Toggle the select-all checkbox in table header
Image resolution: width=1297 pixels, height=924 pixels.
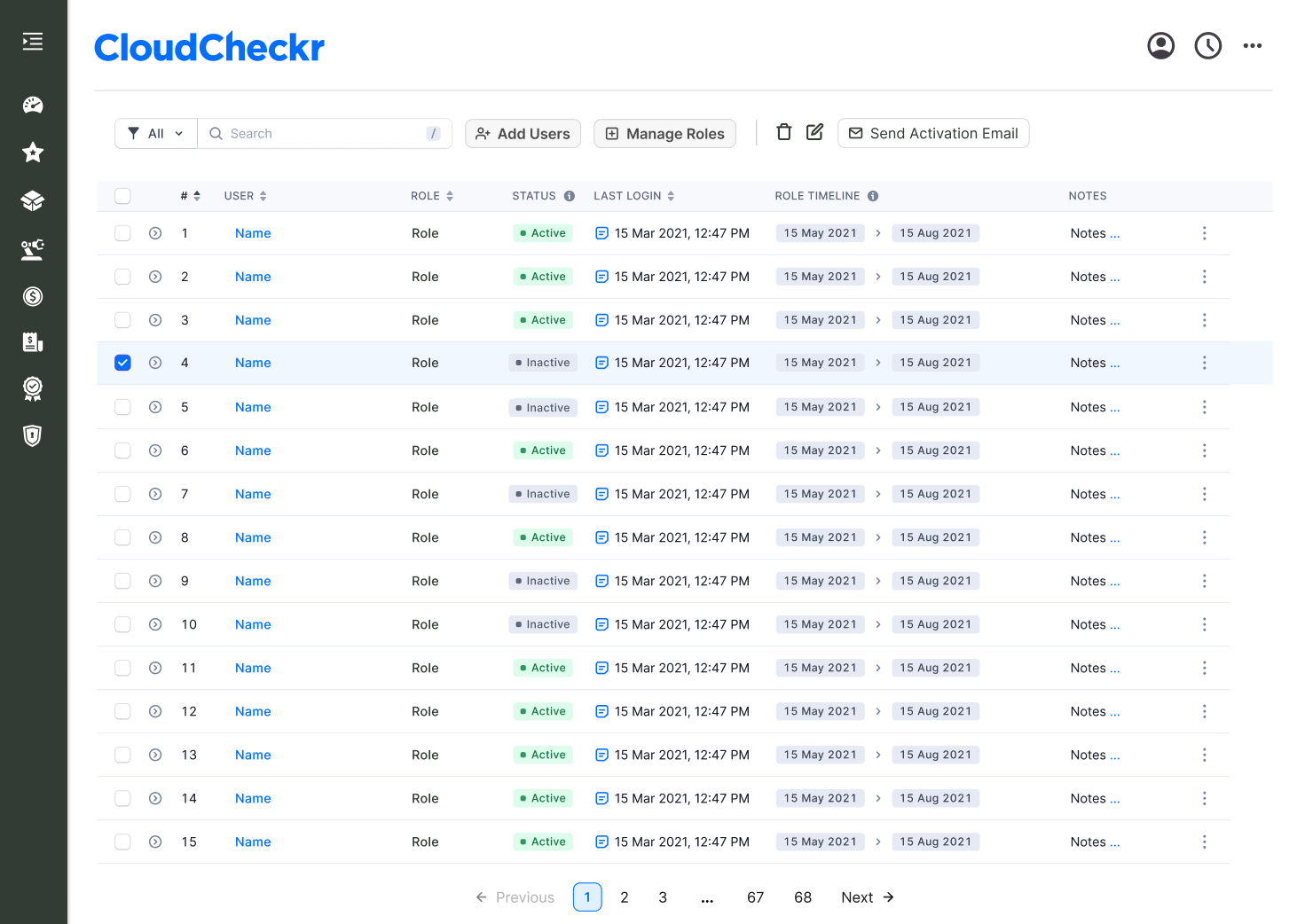coord(122,196)
